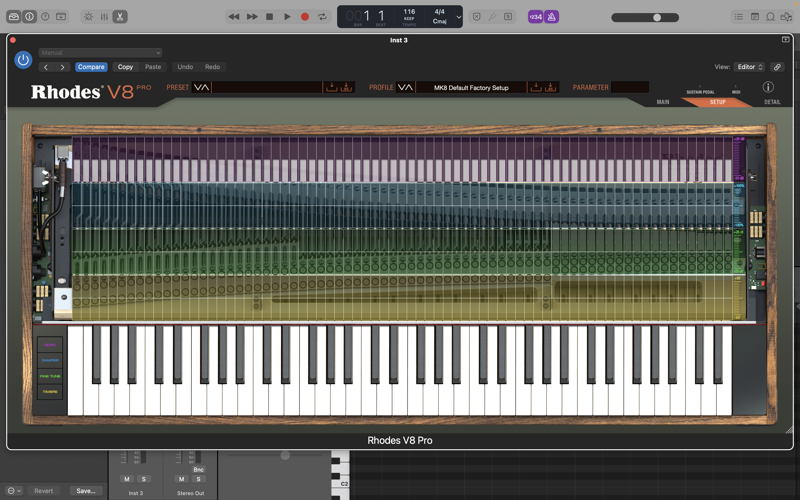Open the Loop Browser icon
Image resolution: width=800 pixels, height=500 pixels.
pos(770,17)
